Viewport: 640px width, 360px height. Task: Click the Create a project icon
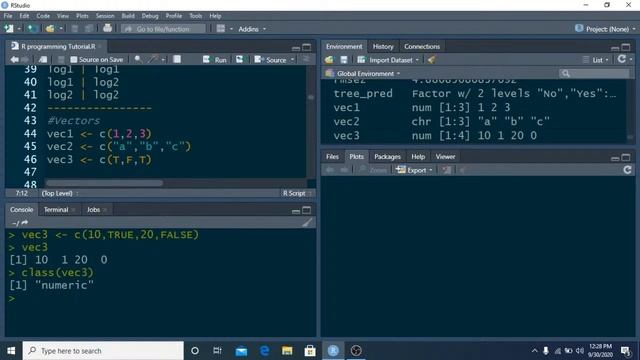[x=32, y=29]
